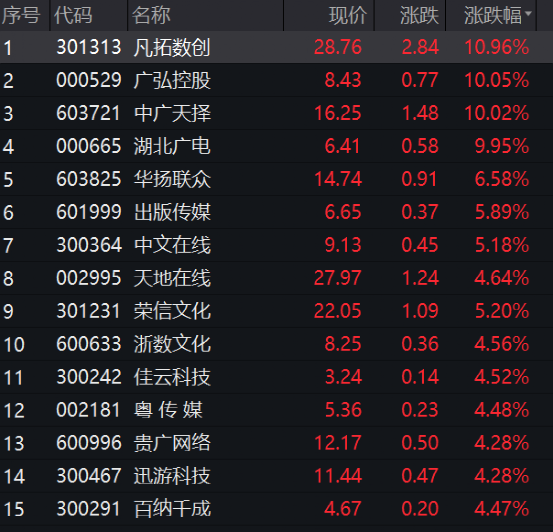Screen dimensions: 553x532
Task: Click the 代码 column header
Action: point(73,16)
